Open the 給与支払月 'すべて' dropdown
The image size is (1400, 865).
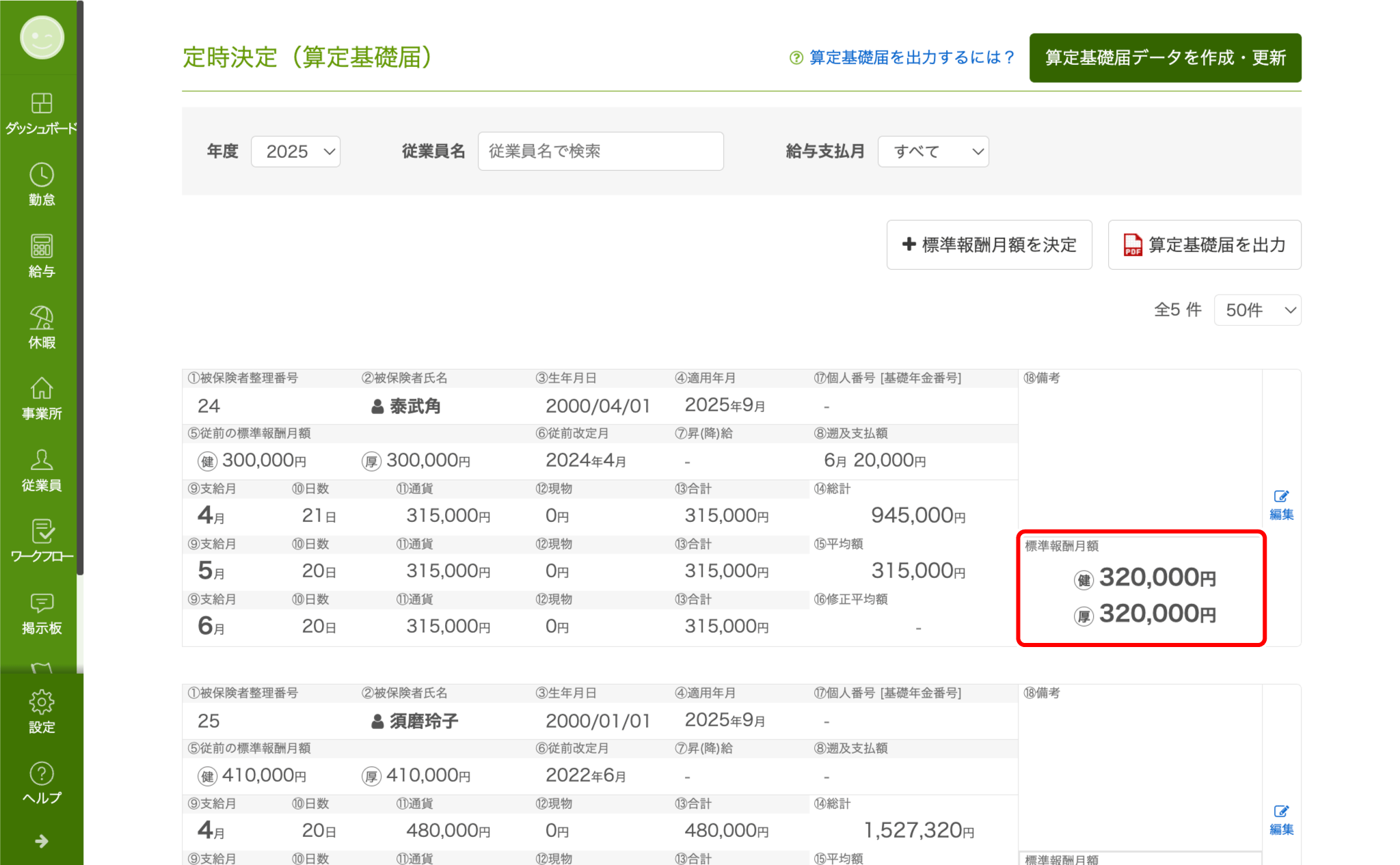click(932, 152)
